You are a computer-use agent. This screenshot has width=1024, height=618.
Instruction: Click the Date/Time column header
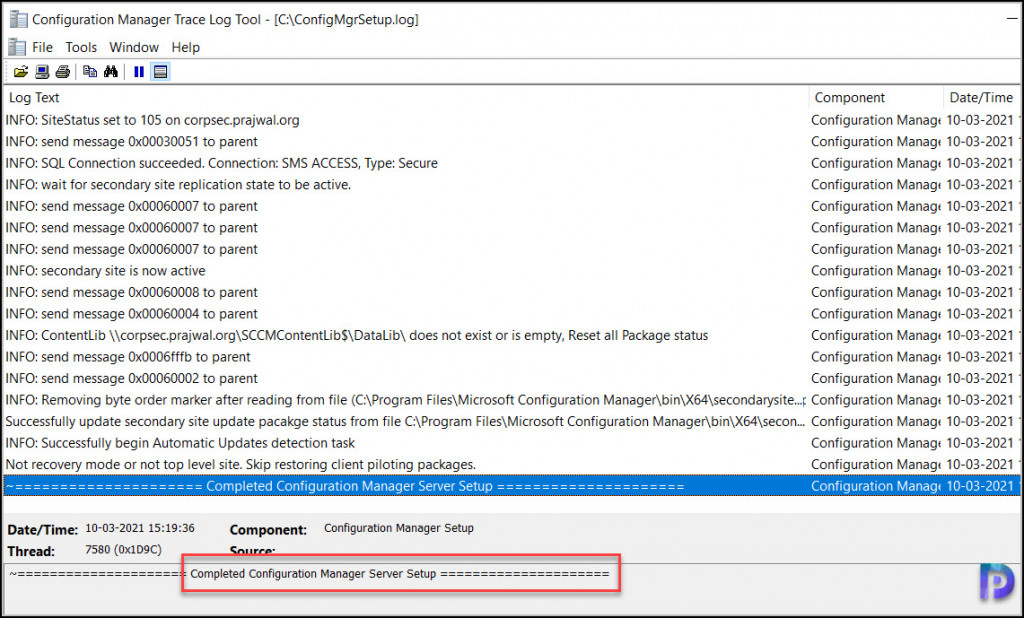[982, 97]
